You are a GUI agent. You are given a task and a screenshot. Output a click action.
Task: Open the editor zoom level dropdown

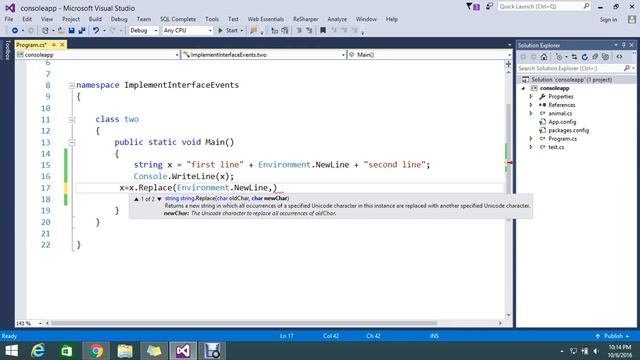click(29, 323)
